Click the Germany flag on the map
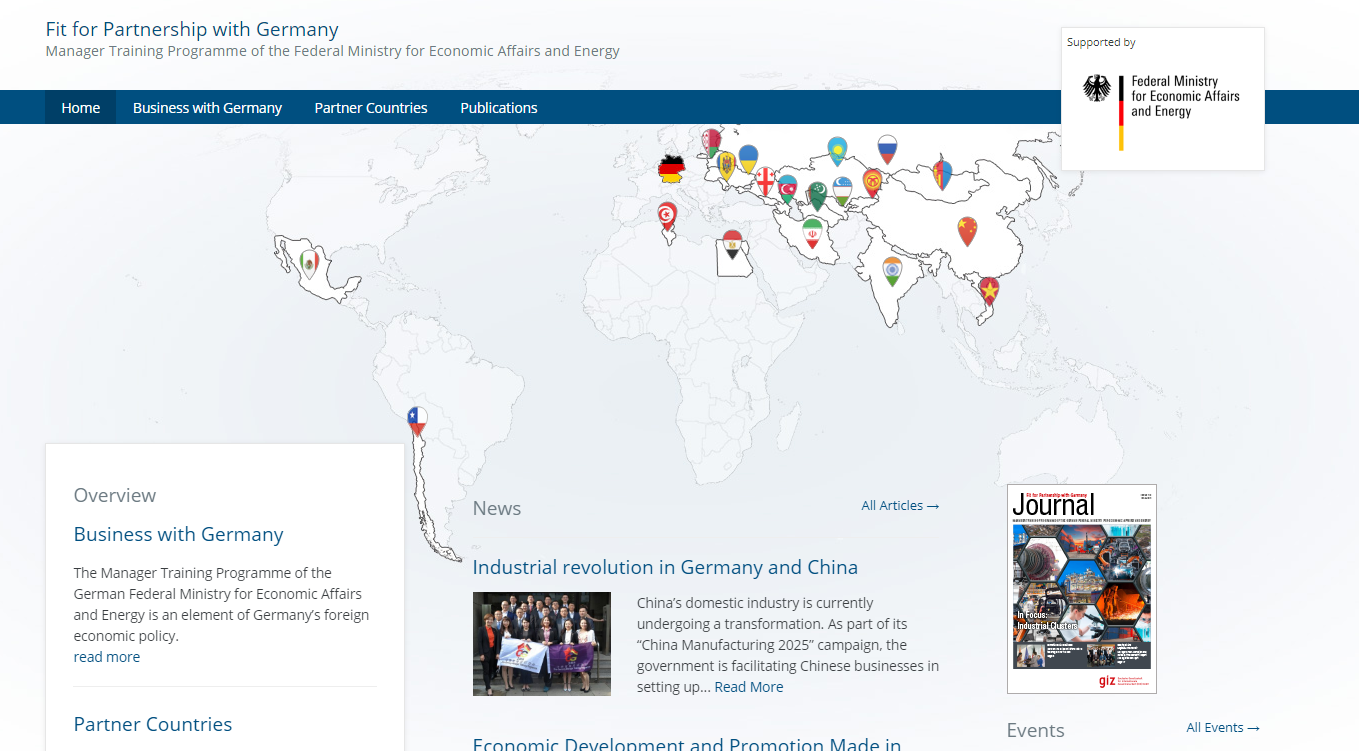 pyautogui.click(x=670, y=170)
